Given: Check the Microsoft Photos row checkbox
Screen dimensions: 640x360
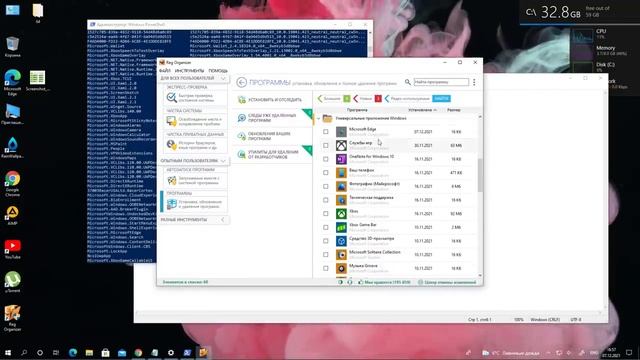Looking at the screenshot, I should click(x=325, y=186).
